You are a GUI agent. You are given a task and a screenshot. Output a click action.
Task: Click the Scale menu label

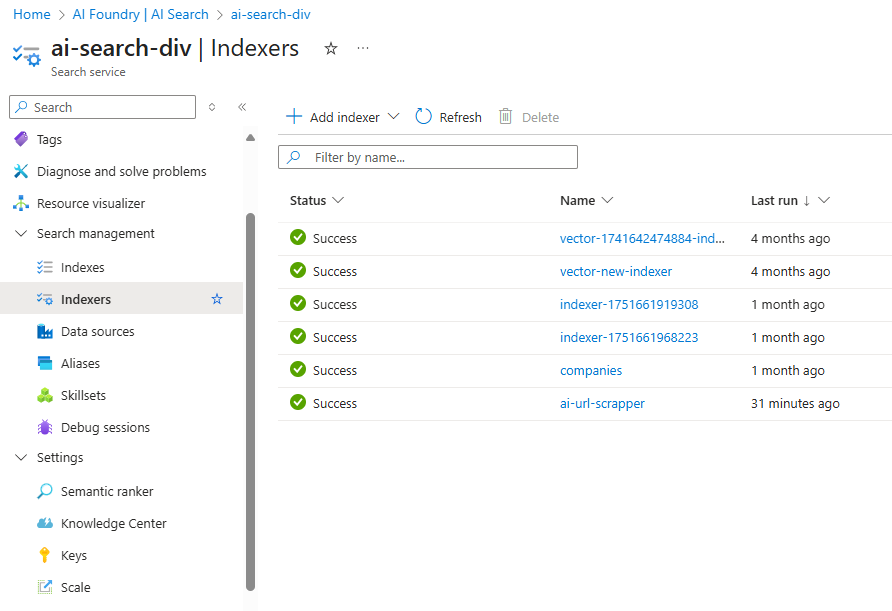point(76,587)
